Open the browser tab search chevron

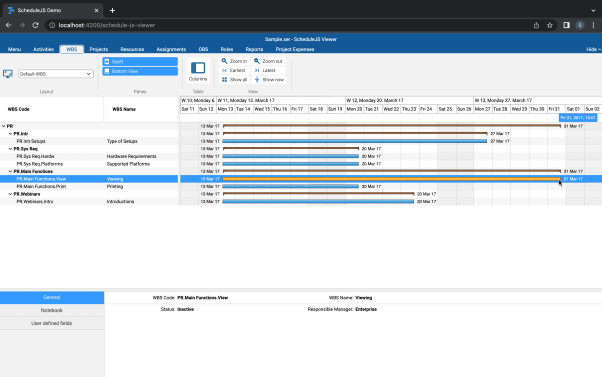pyautogui.click(x=593, y=10)
